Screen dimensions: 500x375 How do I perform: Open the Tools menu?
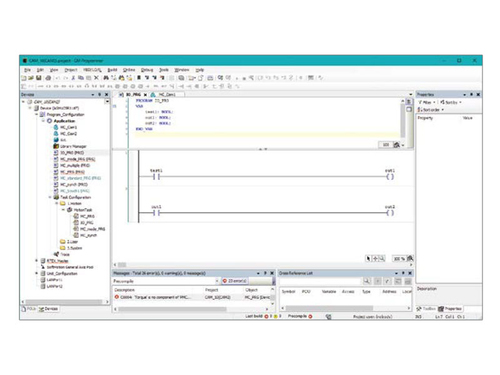pos(164,70)
